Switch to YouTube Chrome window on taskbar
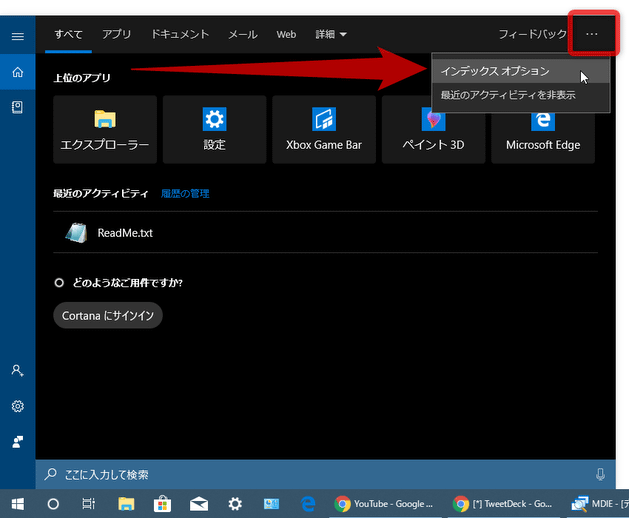The width and height of the screenshot is (629, 518). 385,504
